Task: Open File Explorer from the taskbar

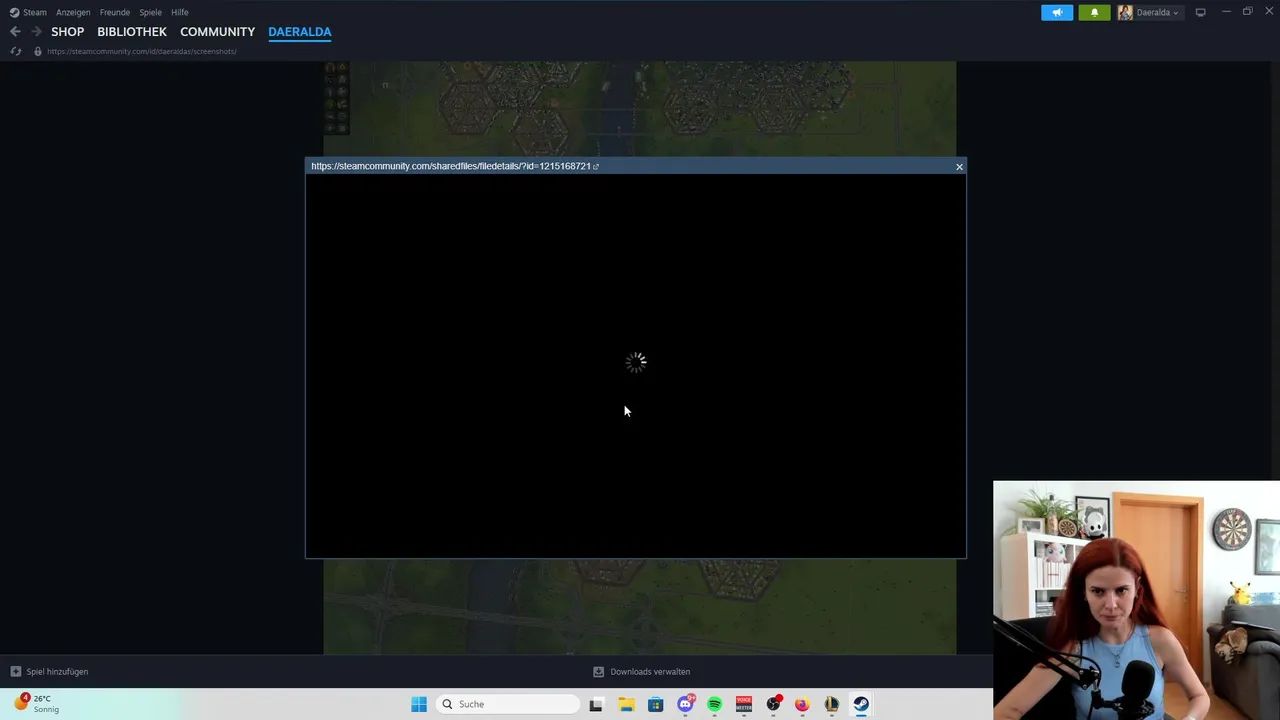Action: (x=626, y=704)
